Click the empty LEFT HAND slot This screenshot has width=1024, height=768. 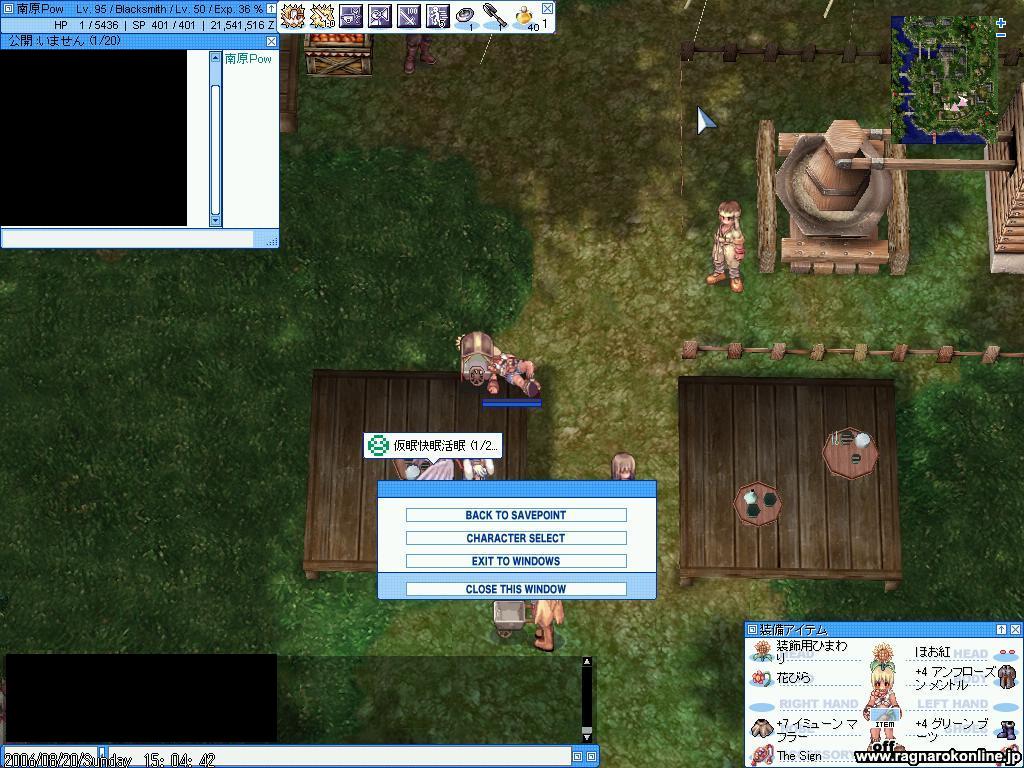coord(1006,707)
